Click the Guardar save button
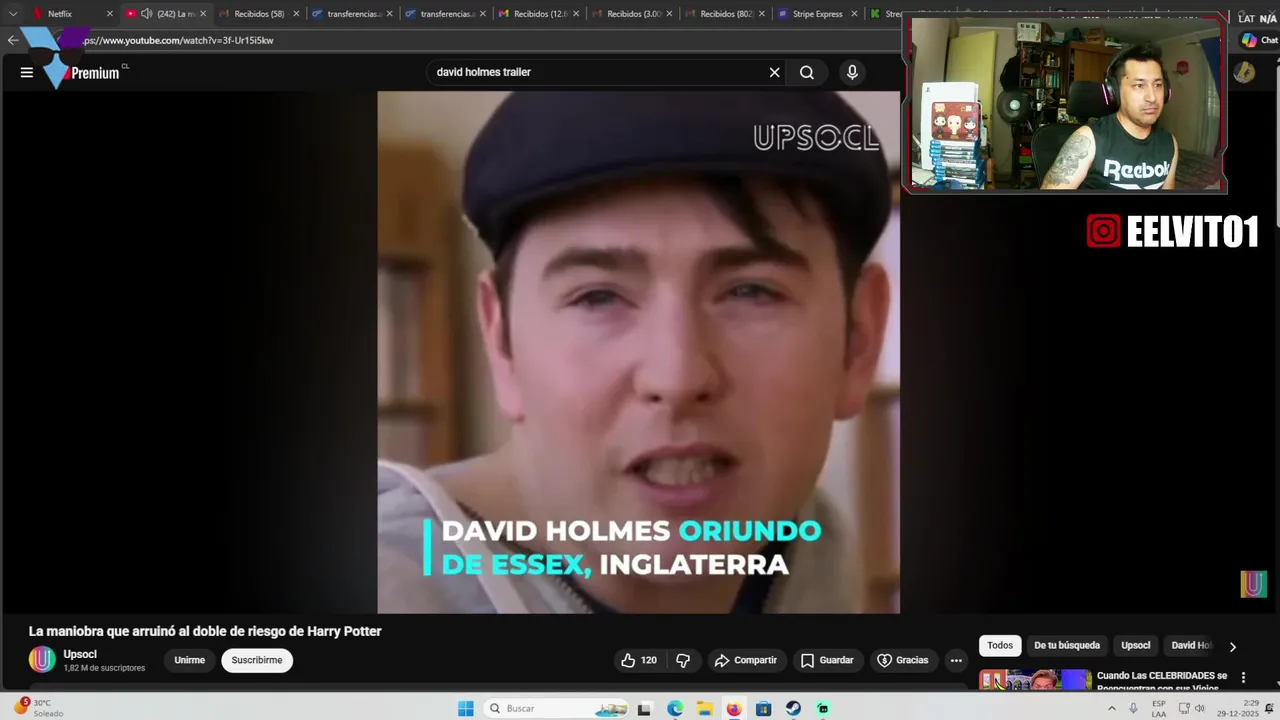 coord(827,660)
